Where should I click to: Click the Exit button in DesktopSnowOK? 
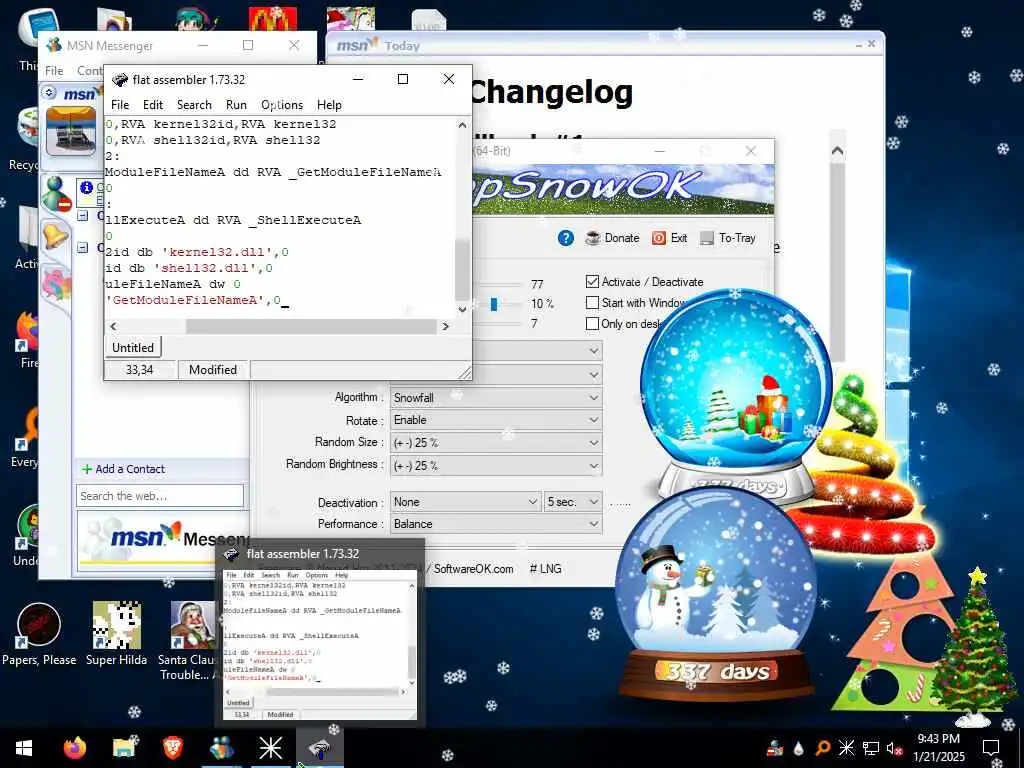tap(669, 238)
